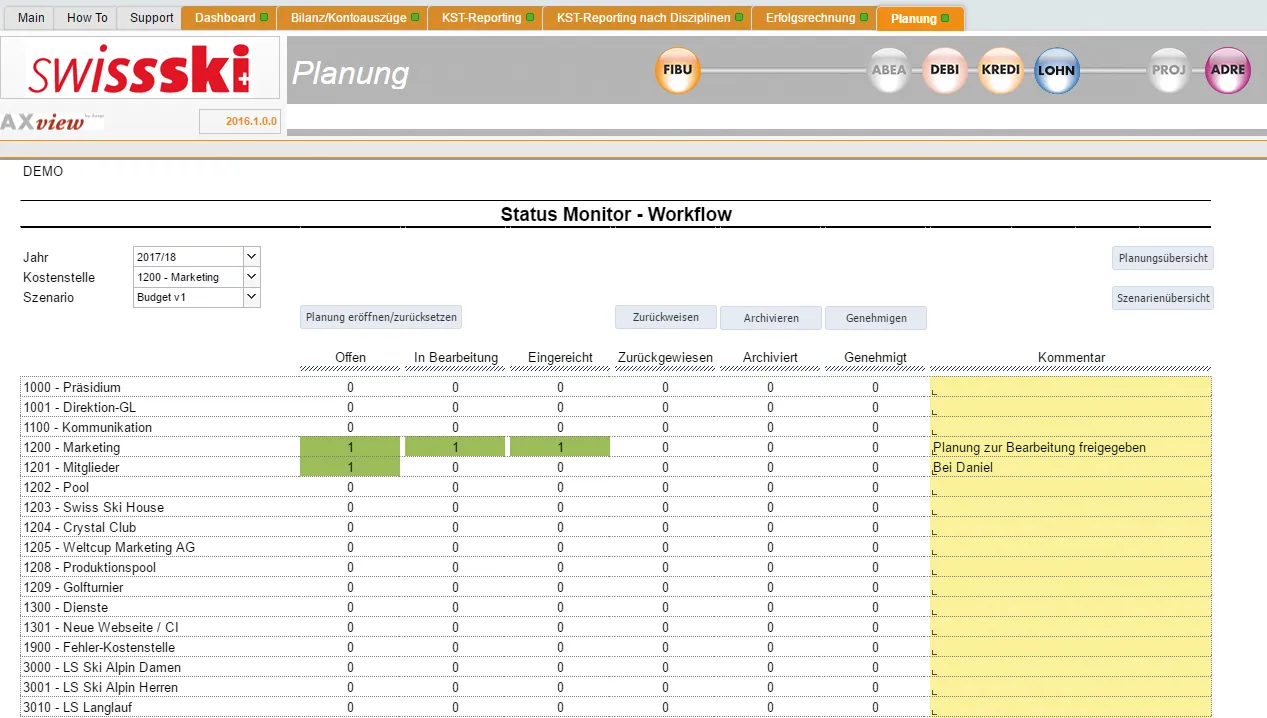Select the Planung tab

(x=921, y=18)
